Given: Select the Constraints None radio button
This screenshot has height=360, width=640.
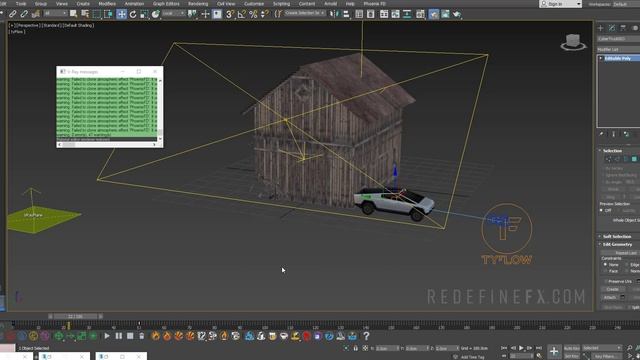Looking at the screenshot, I should tap(605, 264).
